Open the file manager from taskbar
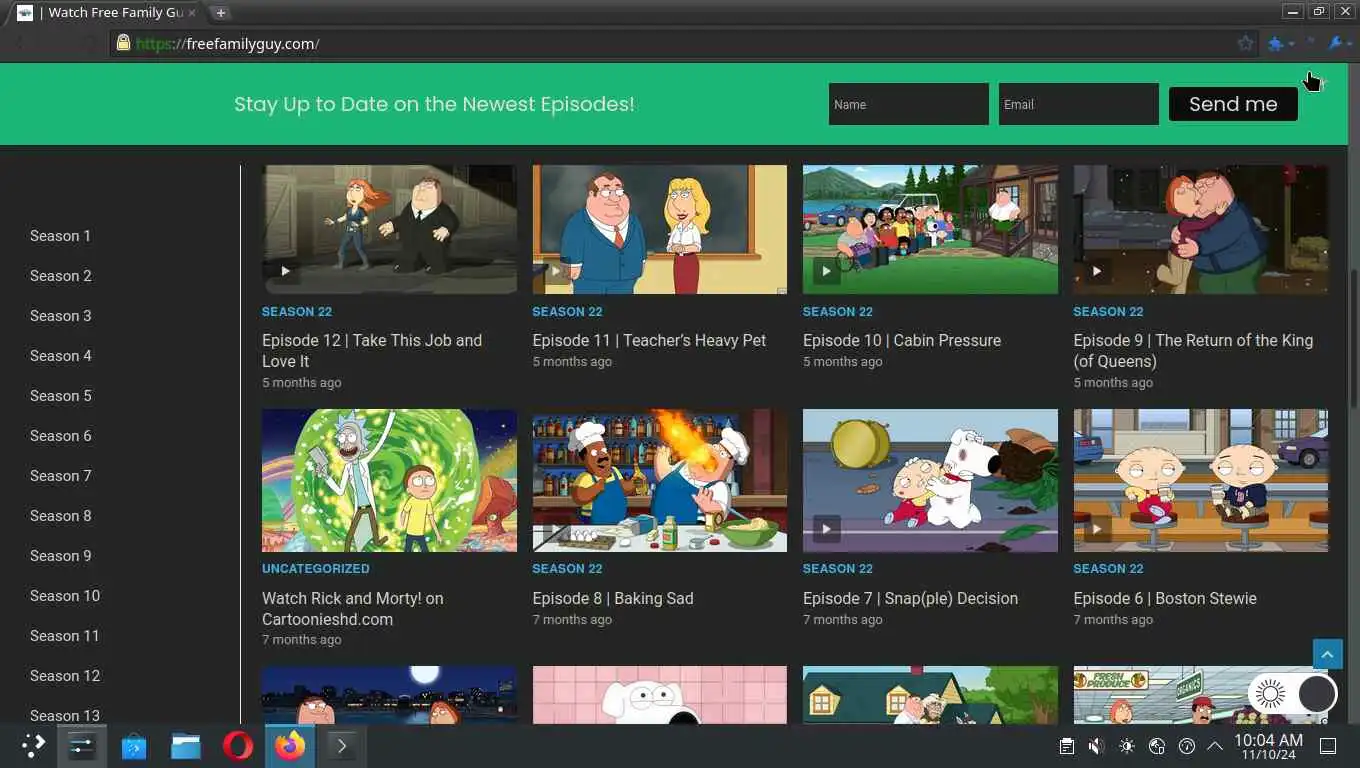The width and height of the screenshot is (1360, 768). click(x=186, y=746)
